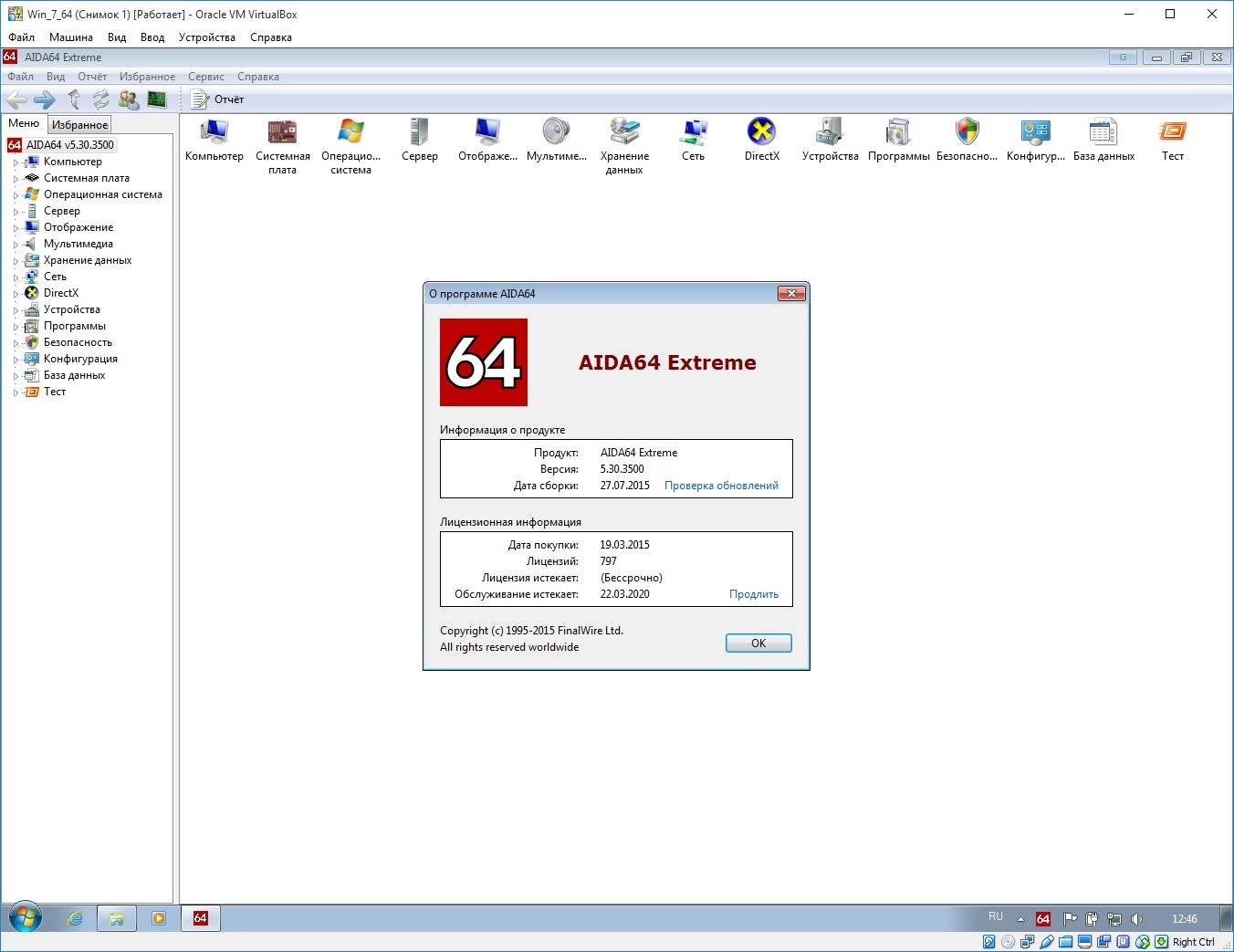1234x952 pixels.
Task: Click the Refresh toolbar icon
Action: (101, 99)
